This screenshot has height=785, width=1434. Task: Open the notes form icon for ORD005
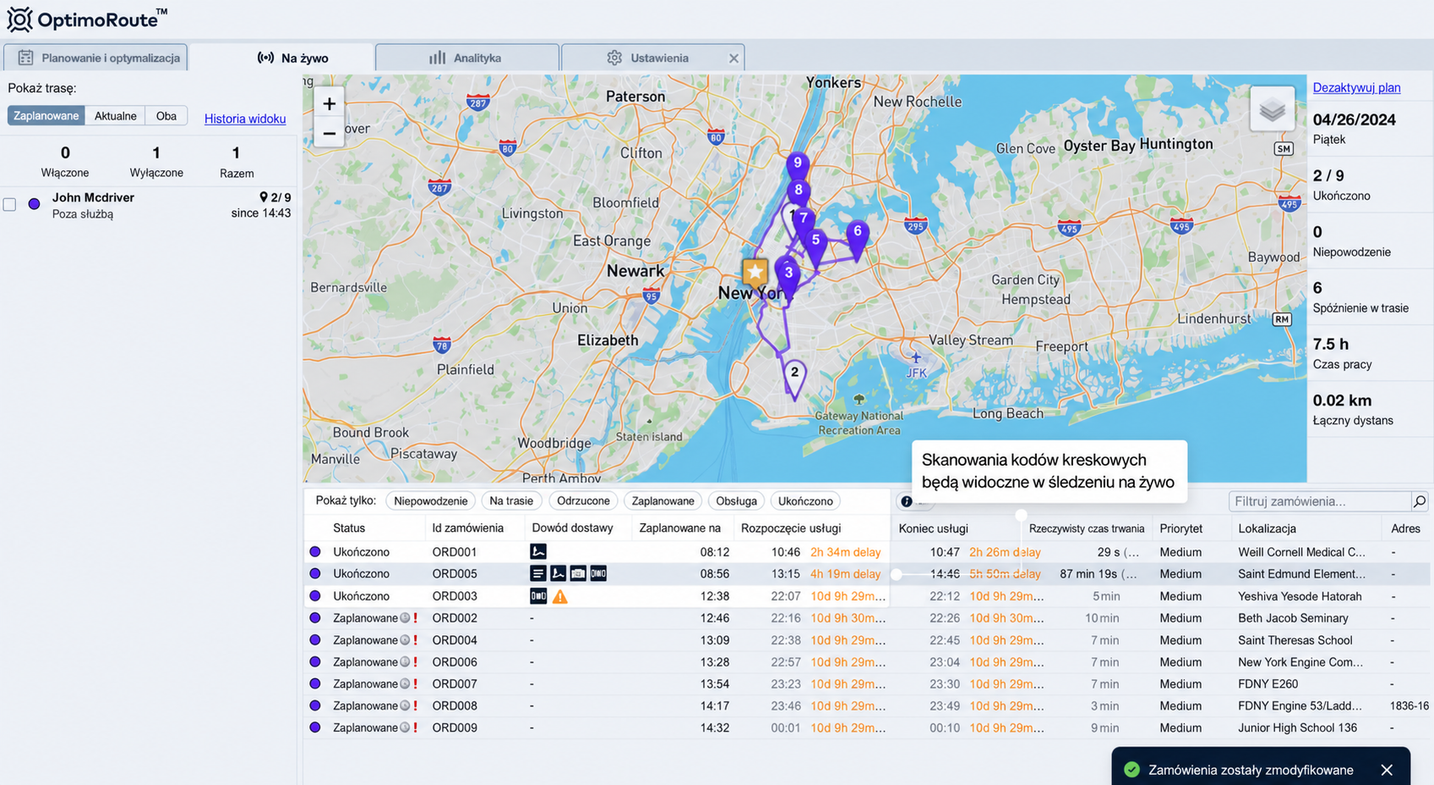(x=538, y=574)
